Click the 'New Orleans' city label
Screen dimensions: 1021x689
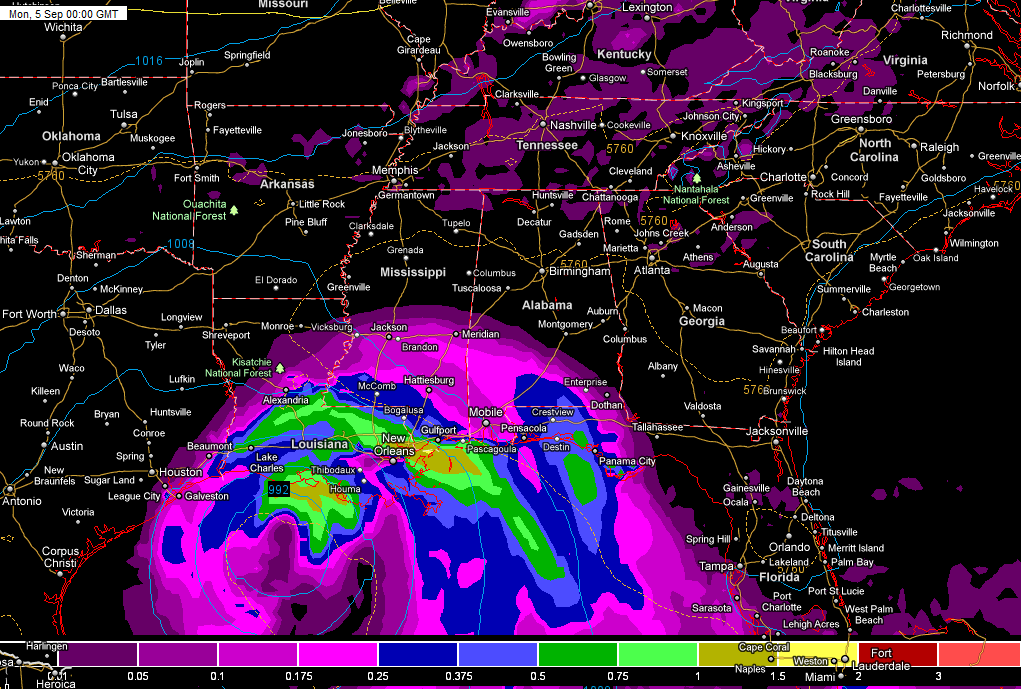[394, 444]
